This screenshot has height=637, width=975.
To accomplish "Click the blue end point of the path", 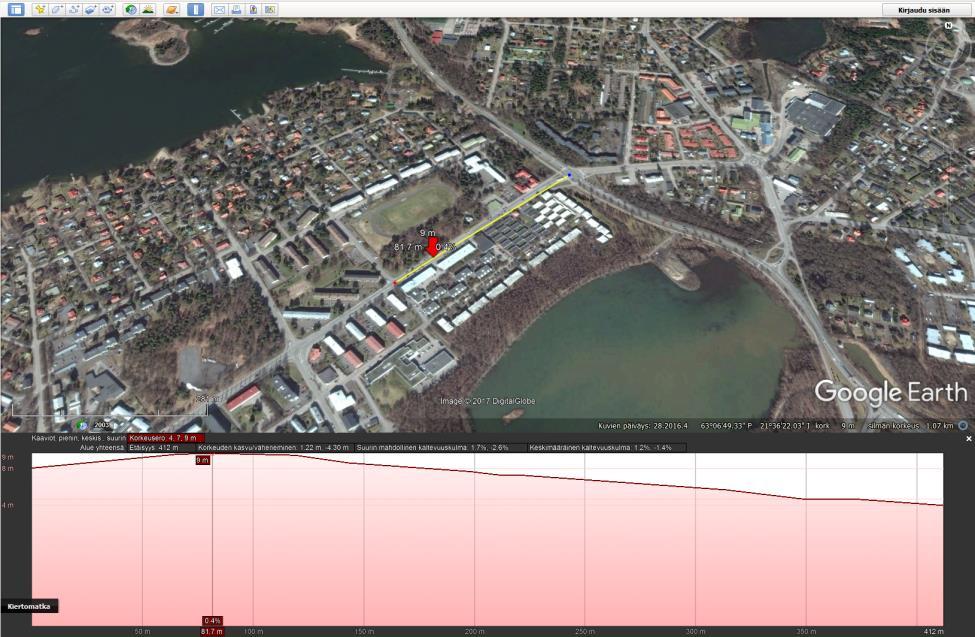I will (x=570, y=175).
